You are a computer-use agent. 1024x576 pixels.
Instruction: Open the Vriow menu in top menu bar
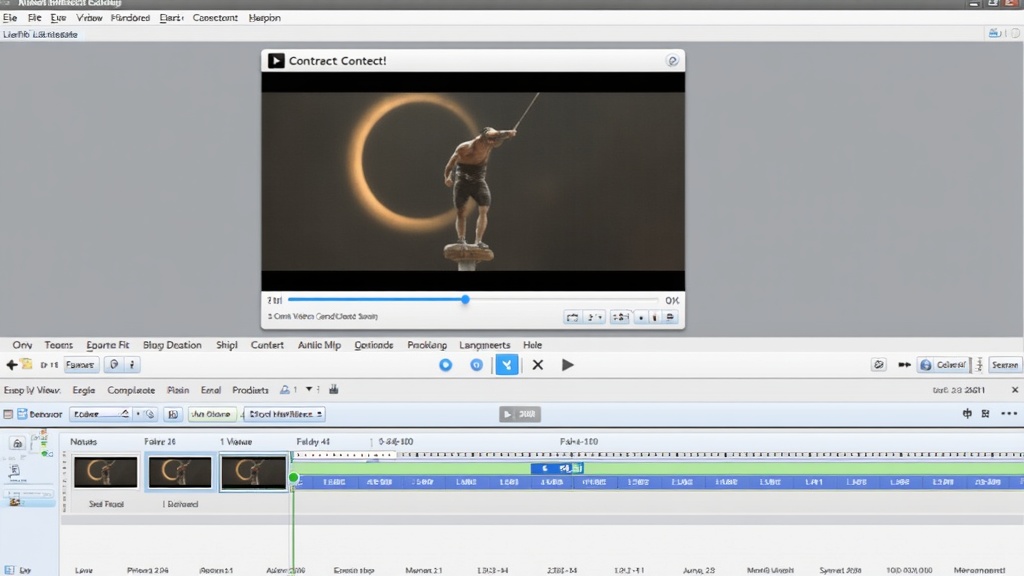tap(89, 18)
